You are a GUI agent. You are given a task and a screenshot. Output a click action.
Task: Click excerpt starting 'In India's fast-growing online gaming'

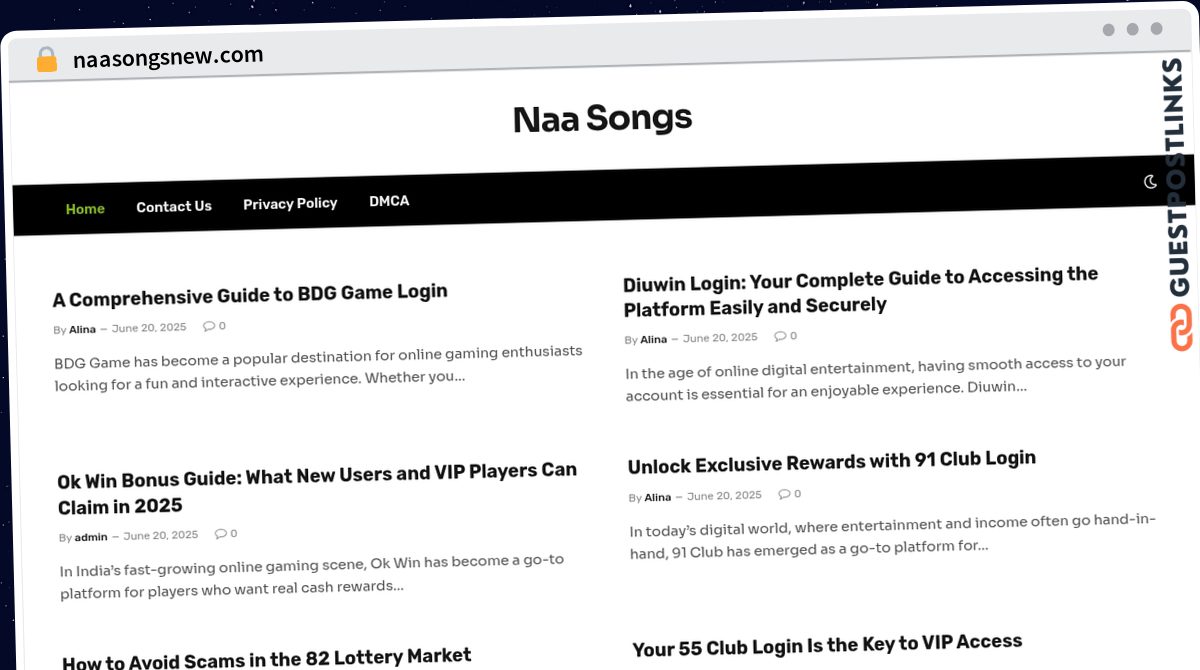pos(312,576)
